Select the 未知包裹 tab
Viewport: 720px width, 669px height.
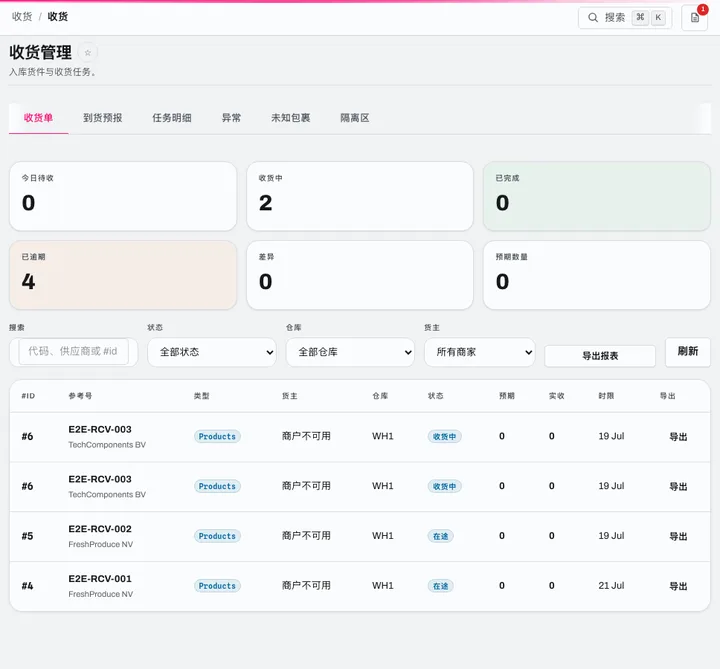click(291, 118)
